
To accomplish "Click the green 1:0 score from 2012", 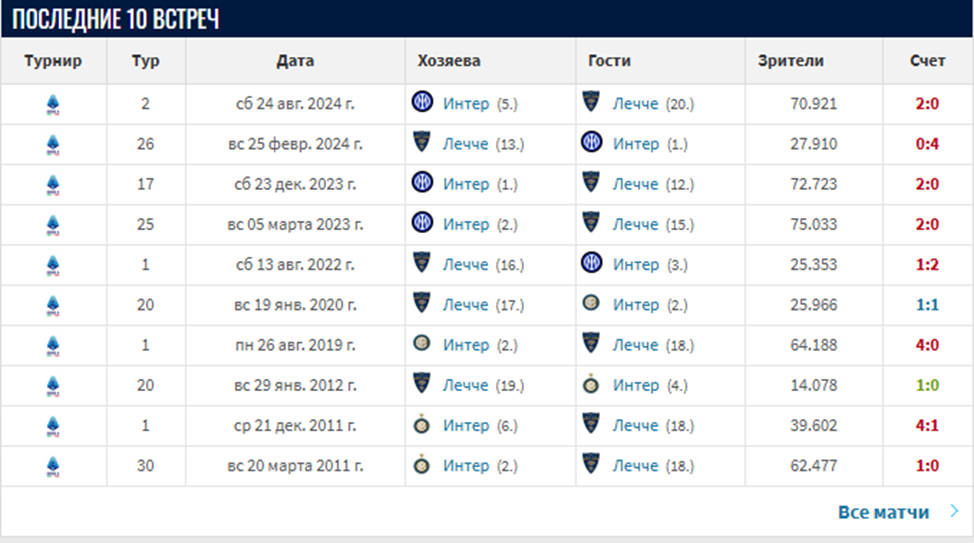I will pos(927,385).
